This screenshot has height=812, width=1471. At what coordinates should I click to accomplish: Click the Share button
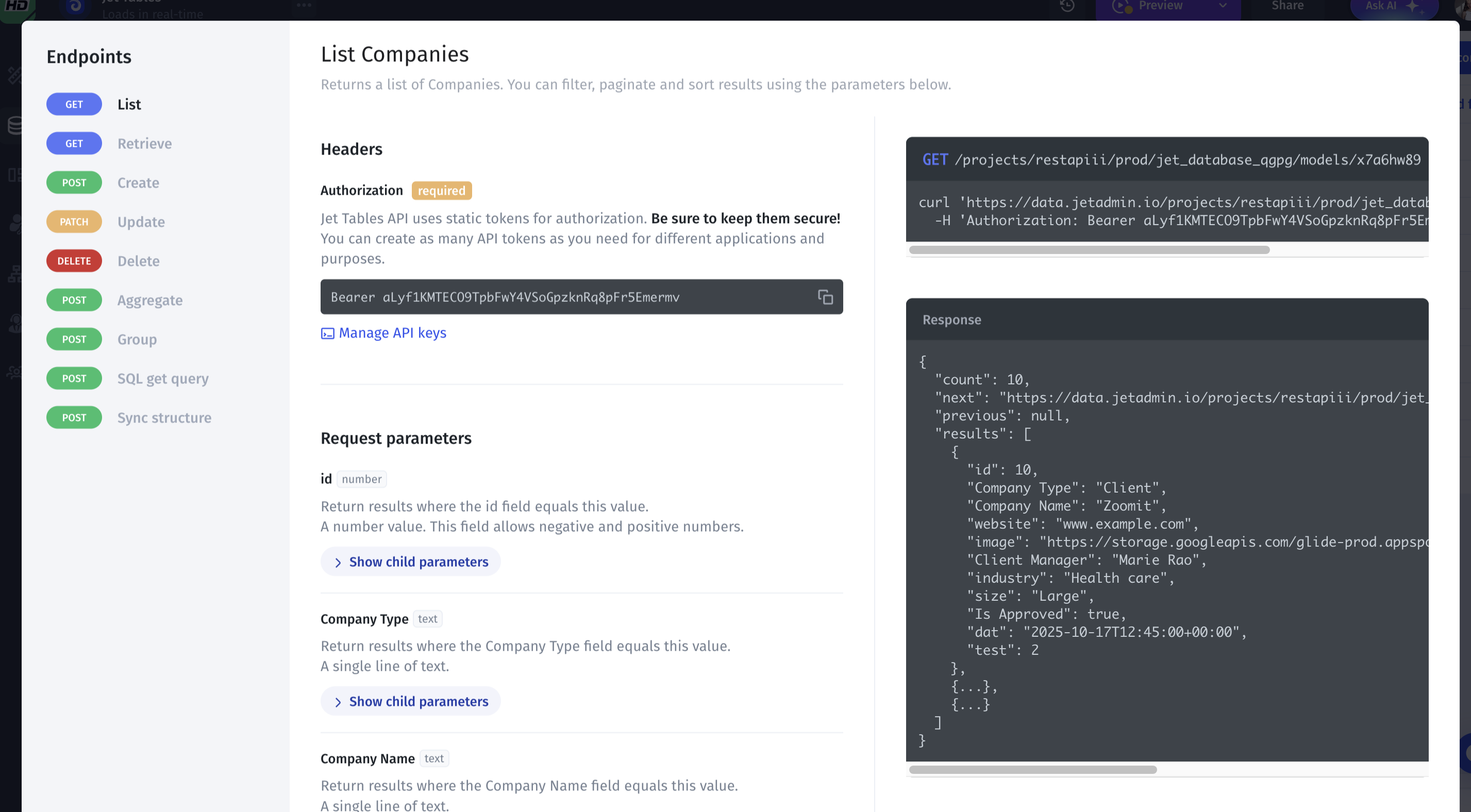(x=1287, y=6)
